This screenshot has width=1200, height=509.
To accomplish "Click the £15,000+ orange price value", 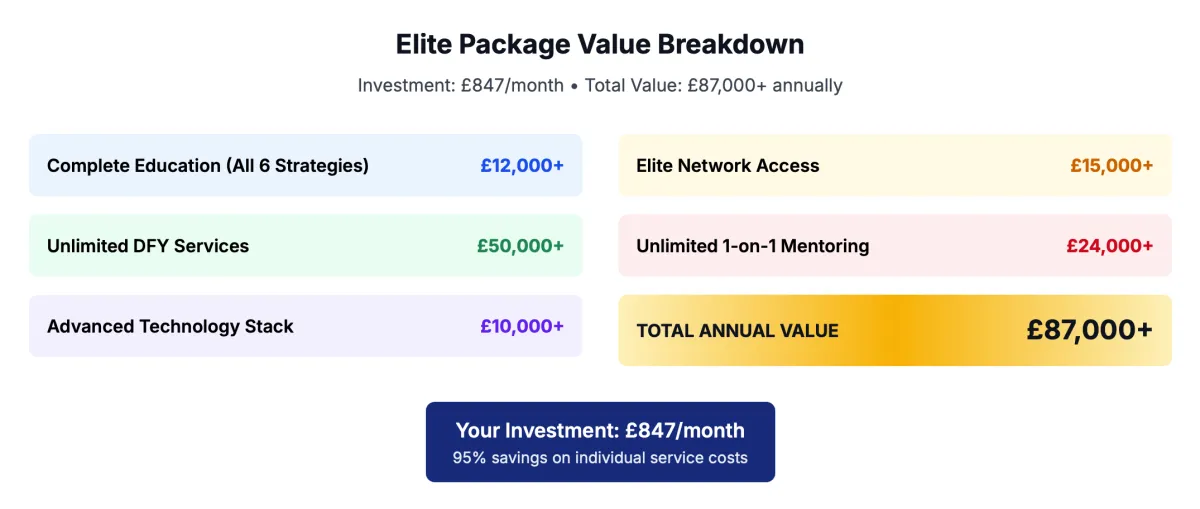I will (x=1111, y=165).
